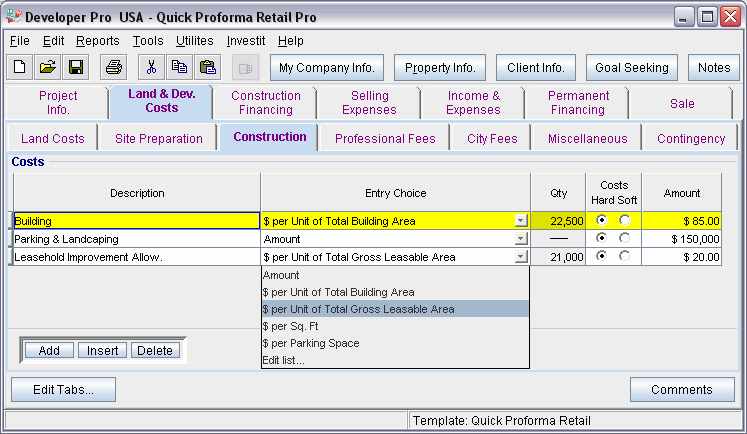Select Soft cost radio for Building row

625,220
